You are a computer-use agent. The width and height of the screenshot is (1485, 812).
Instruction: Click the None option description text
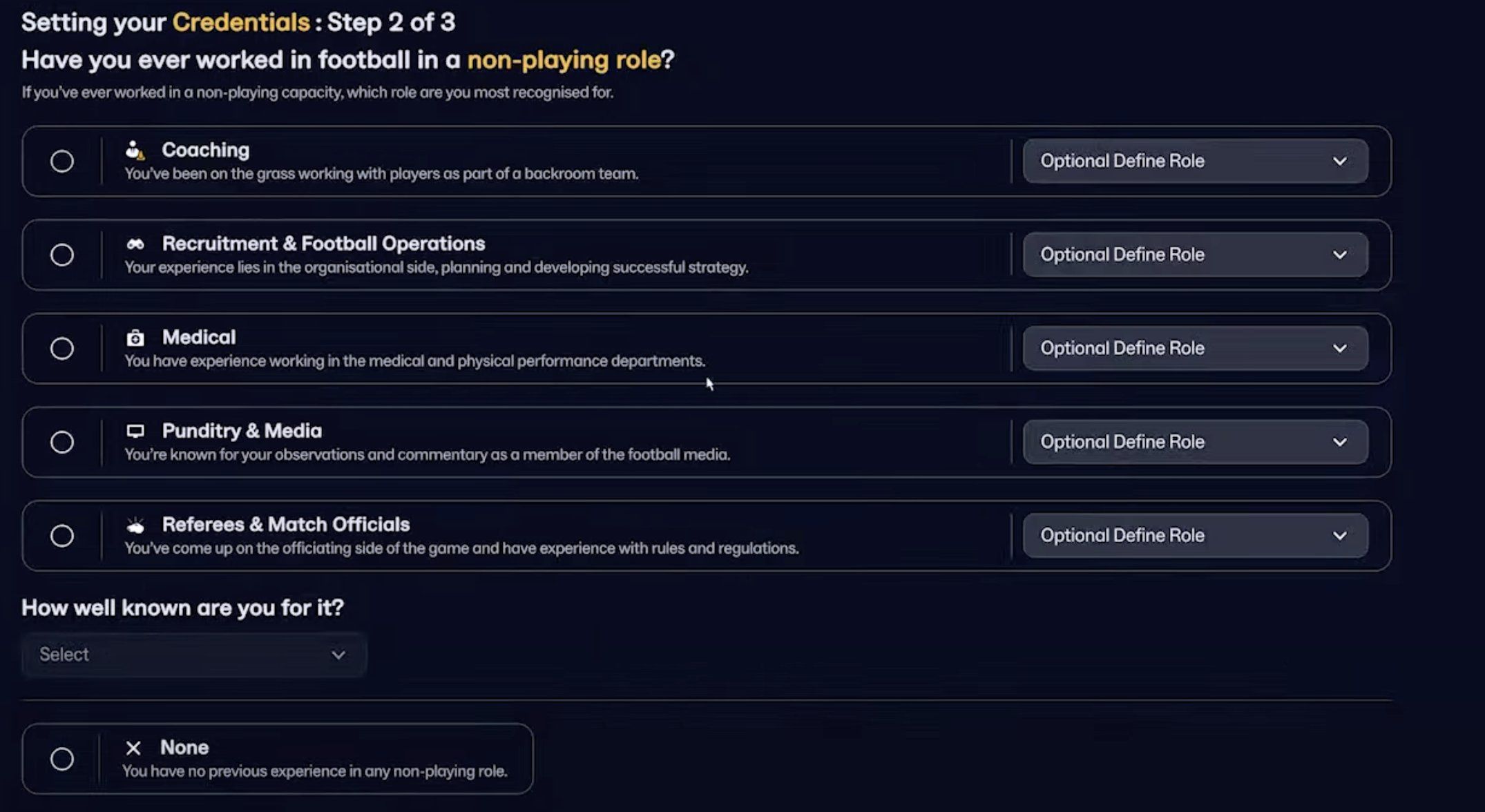[x=315, y=771]
